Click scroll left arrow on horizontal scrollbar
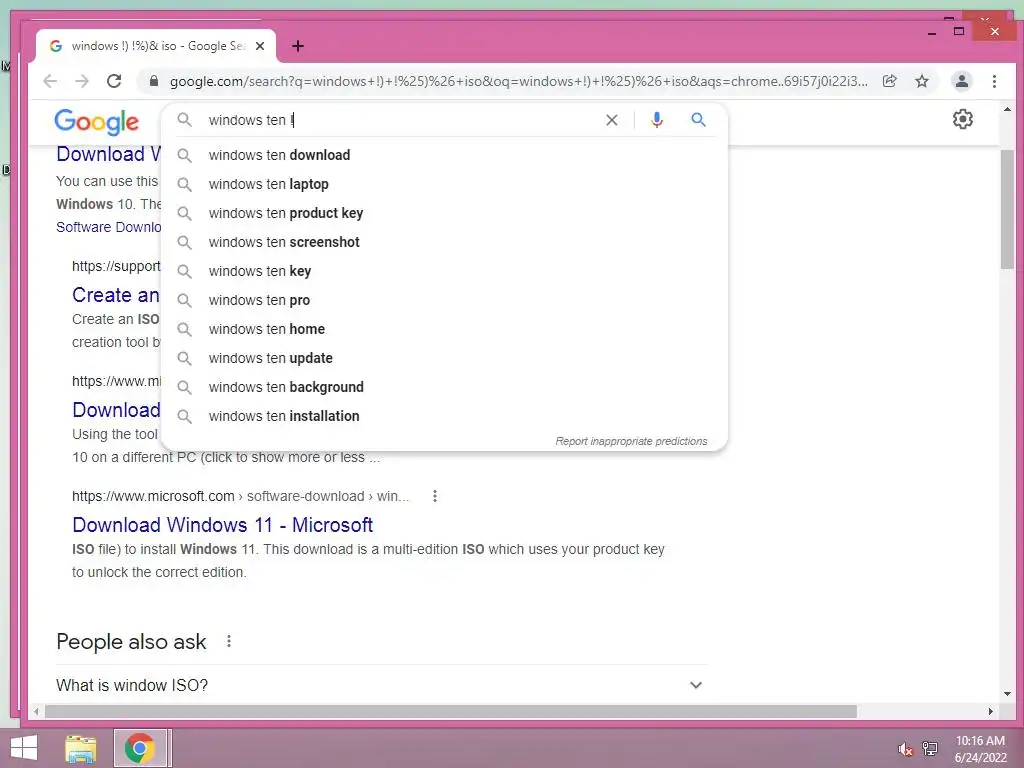1024x768 pixels. coord(37,711)
